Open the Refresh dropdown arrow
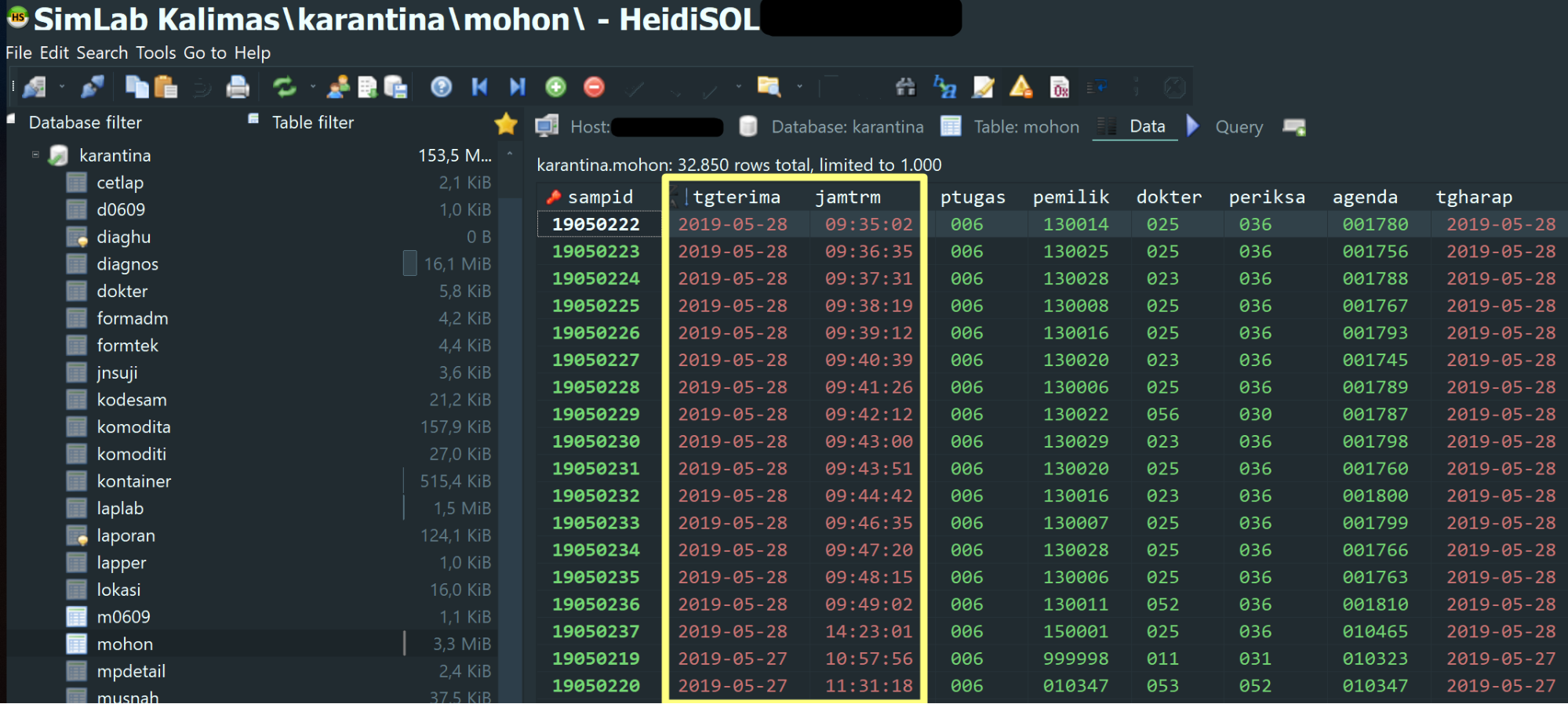The width and height of the screenshot is (1568, 704). [312, 87]
